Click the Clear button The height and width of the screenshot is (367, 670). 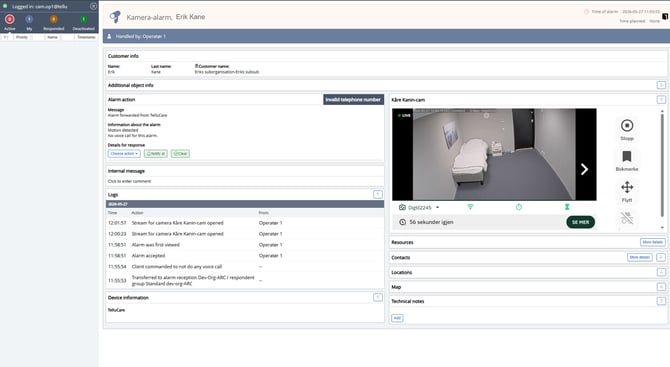[x=180, y=153]
